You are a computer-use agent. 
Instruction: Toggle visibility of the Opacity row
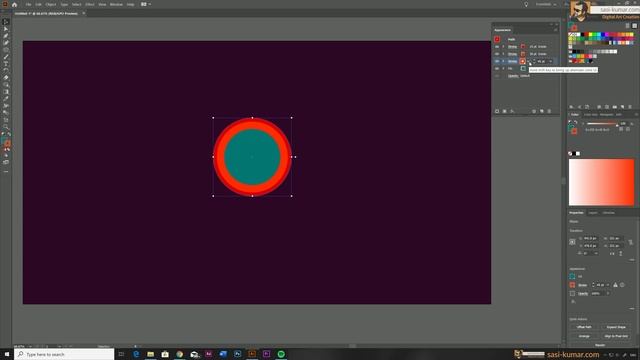(497, 76)
